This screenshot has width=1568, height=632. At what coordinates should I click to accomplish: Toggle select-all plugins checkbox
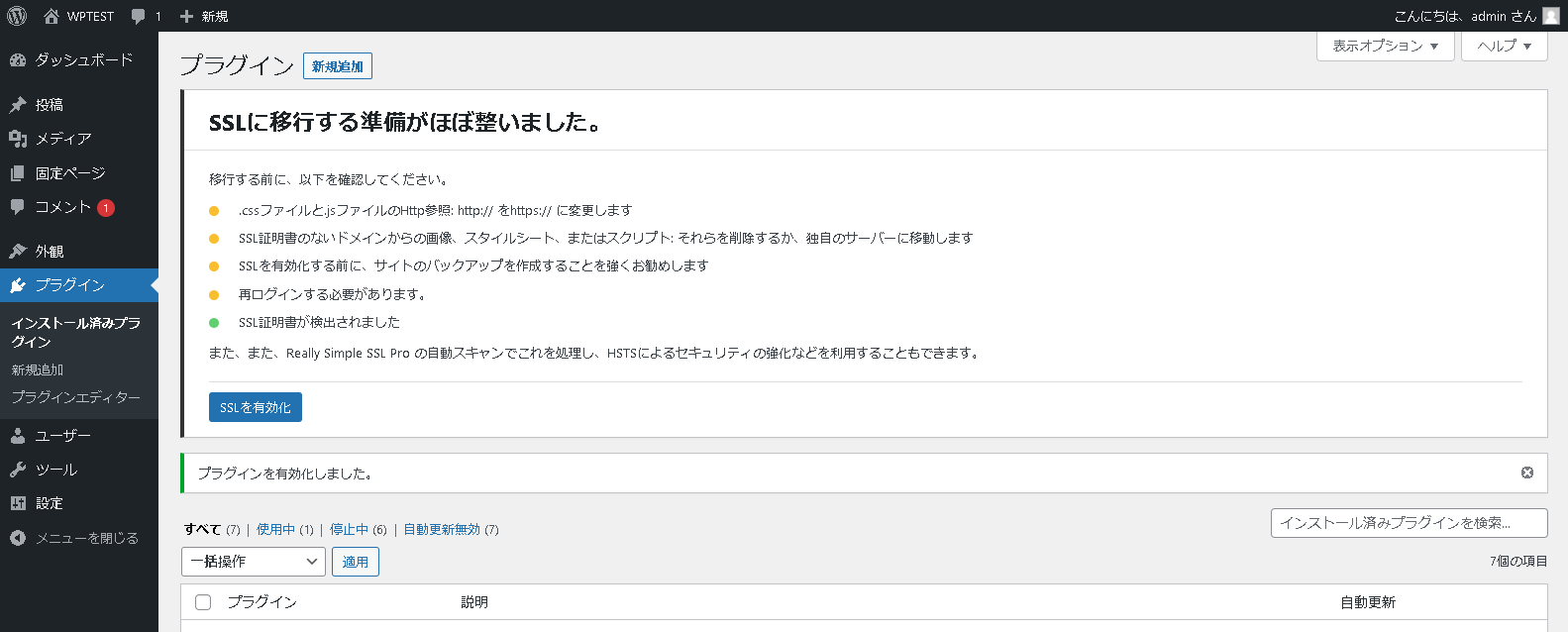[203, 602]
